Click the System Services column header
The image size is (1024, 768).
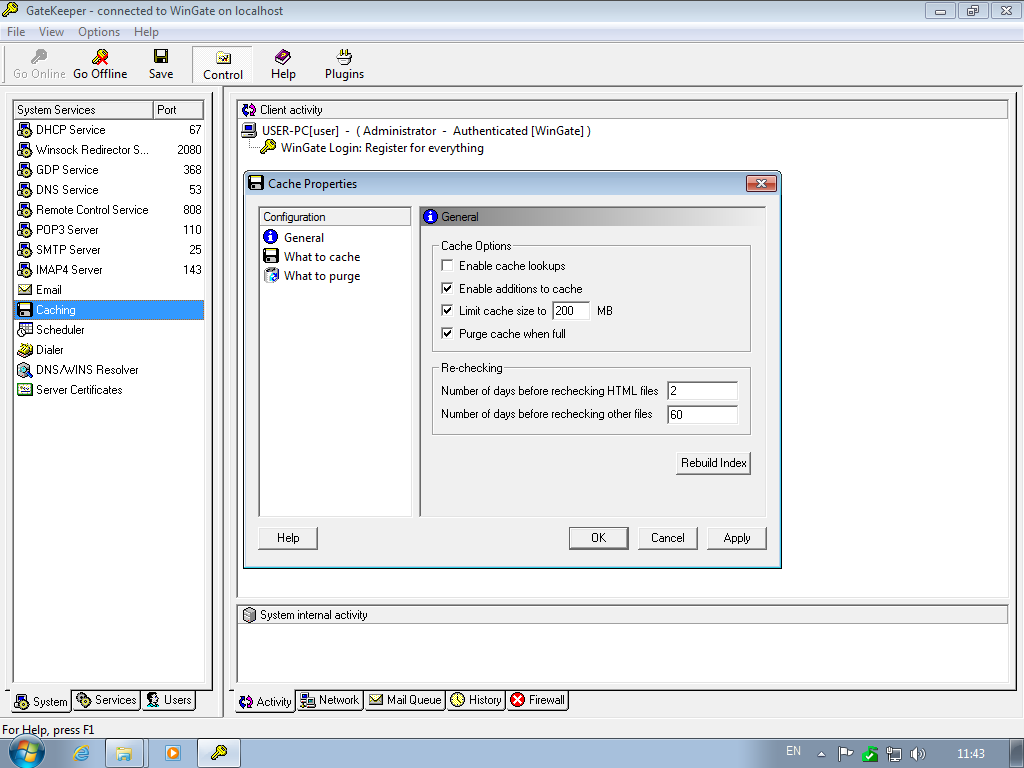click(x=84, y=110)
